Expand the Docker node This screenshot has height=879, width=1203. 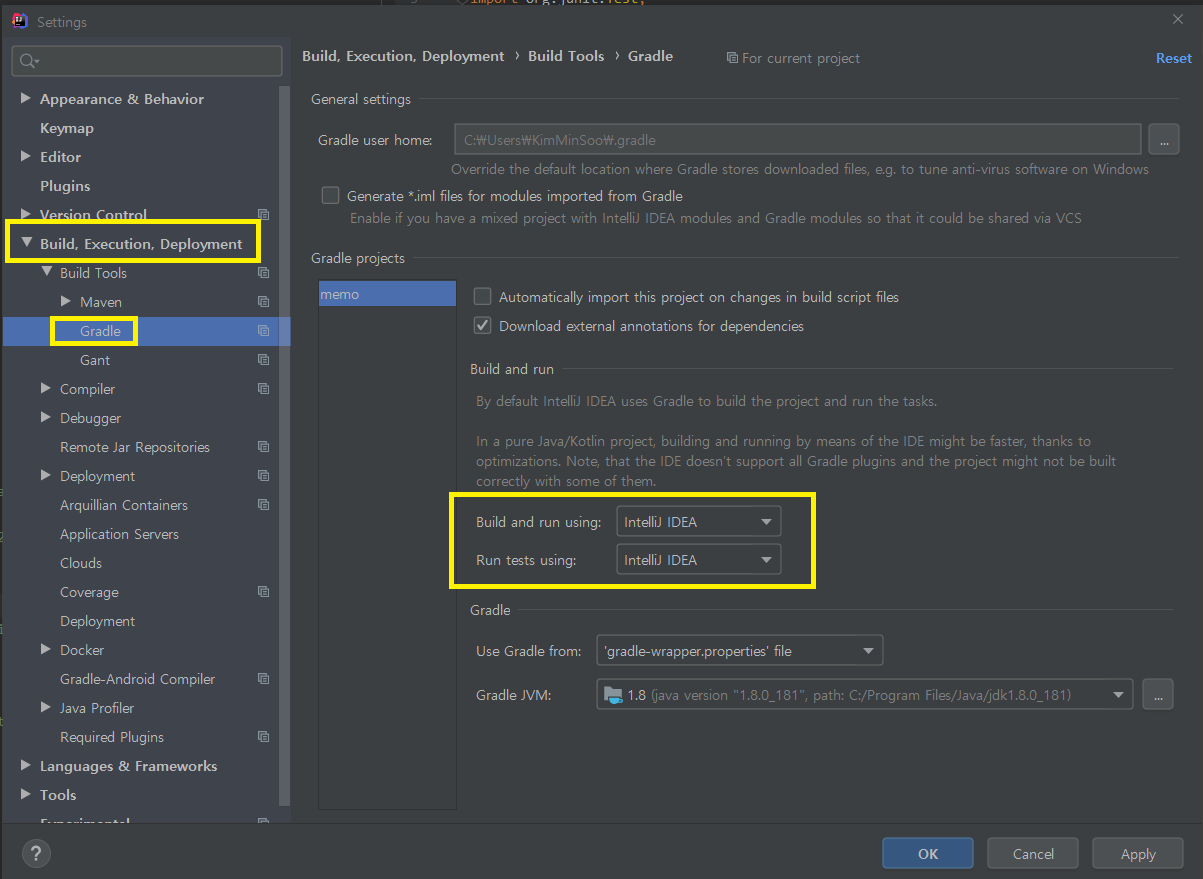pos(46,650)
